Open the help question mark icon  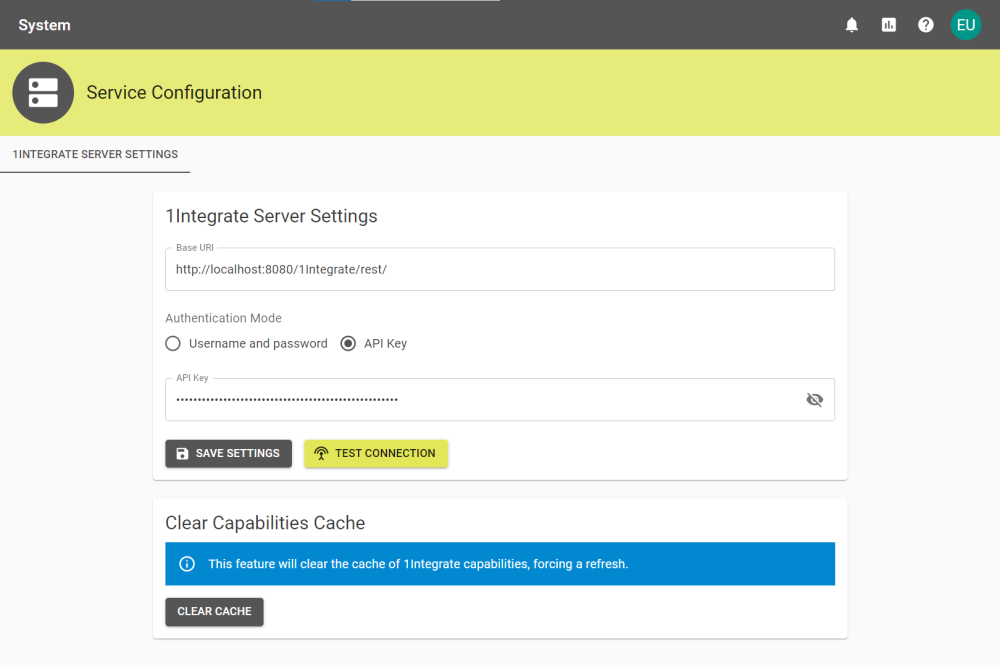pyautogui.click(x=925, y=25)
